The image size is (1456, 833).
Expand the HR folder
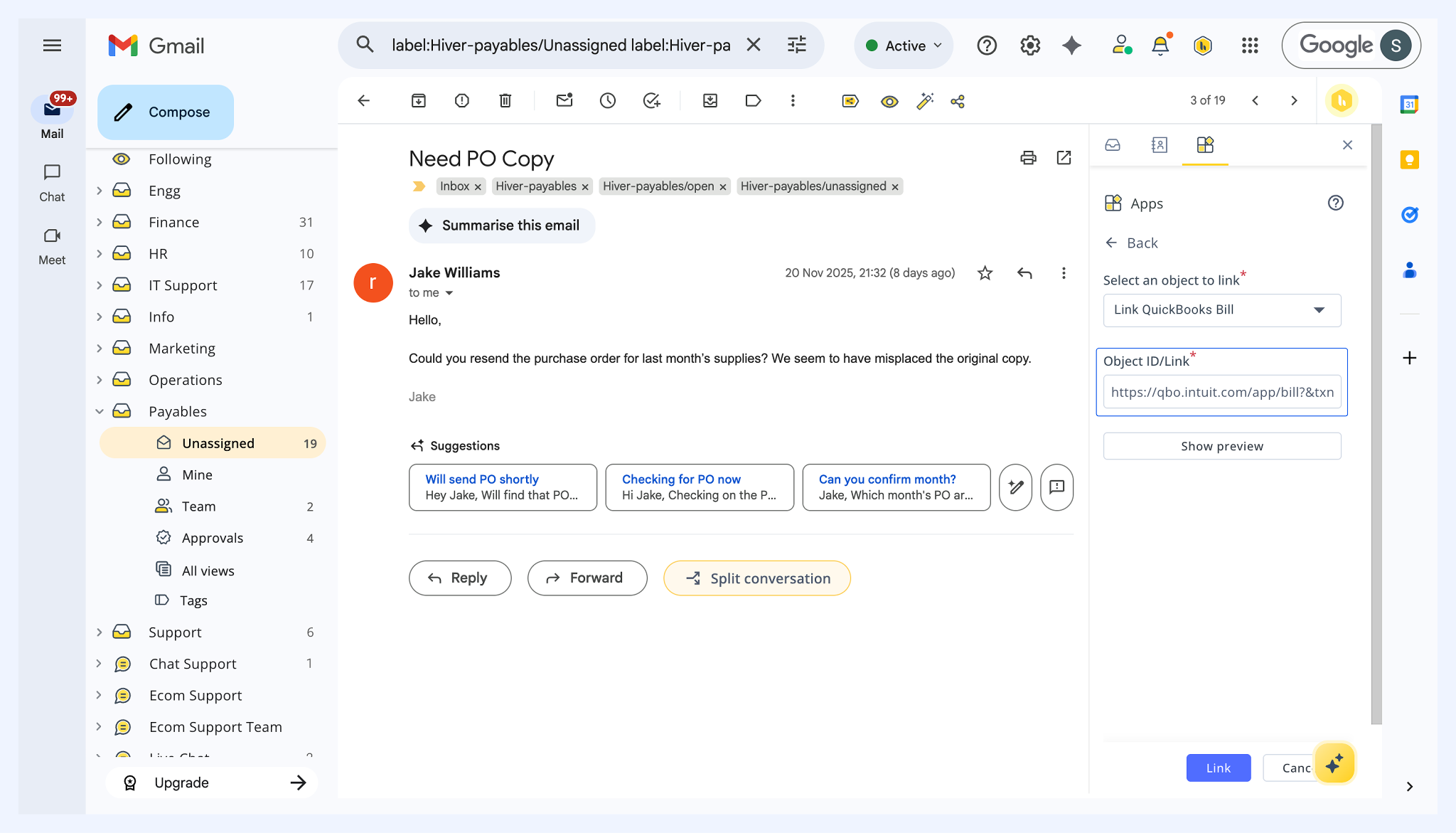[99, 254]
